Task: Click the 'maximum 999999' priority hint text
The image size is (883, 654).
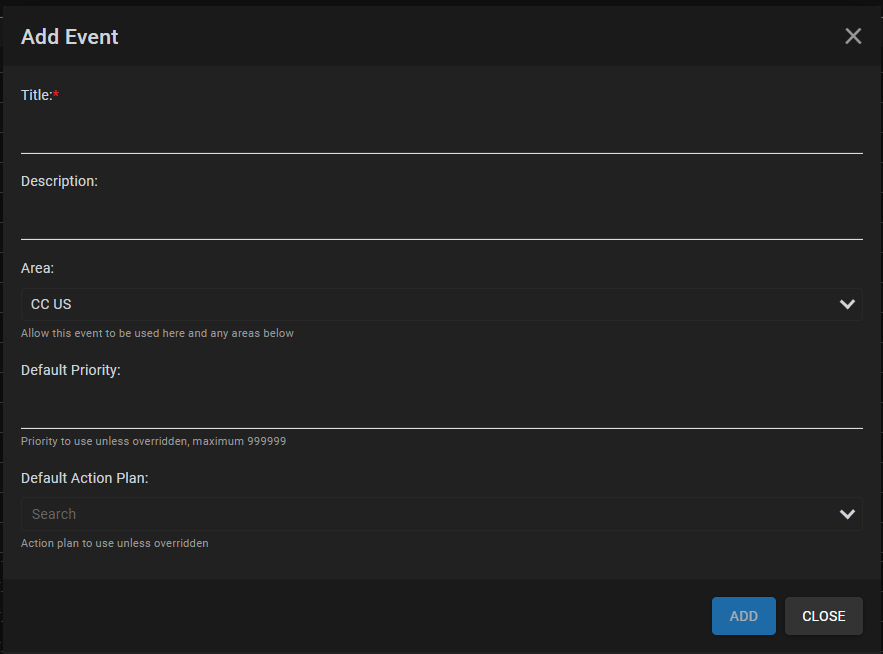Action: 239,441
